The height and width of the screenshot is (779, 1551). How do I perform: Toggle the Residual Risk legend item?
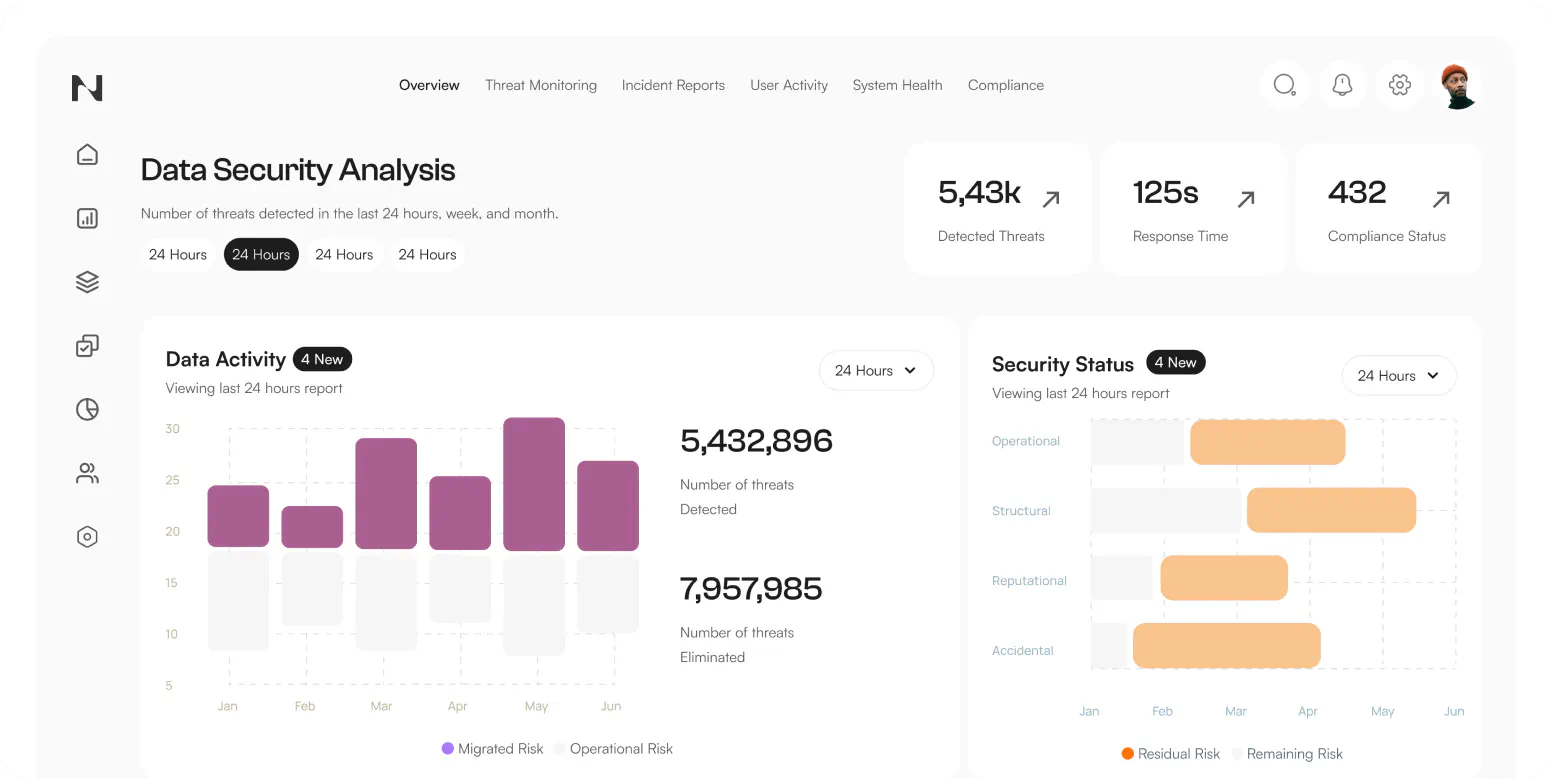[x=1170, y=754]
